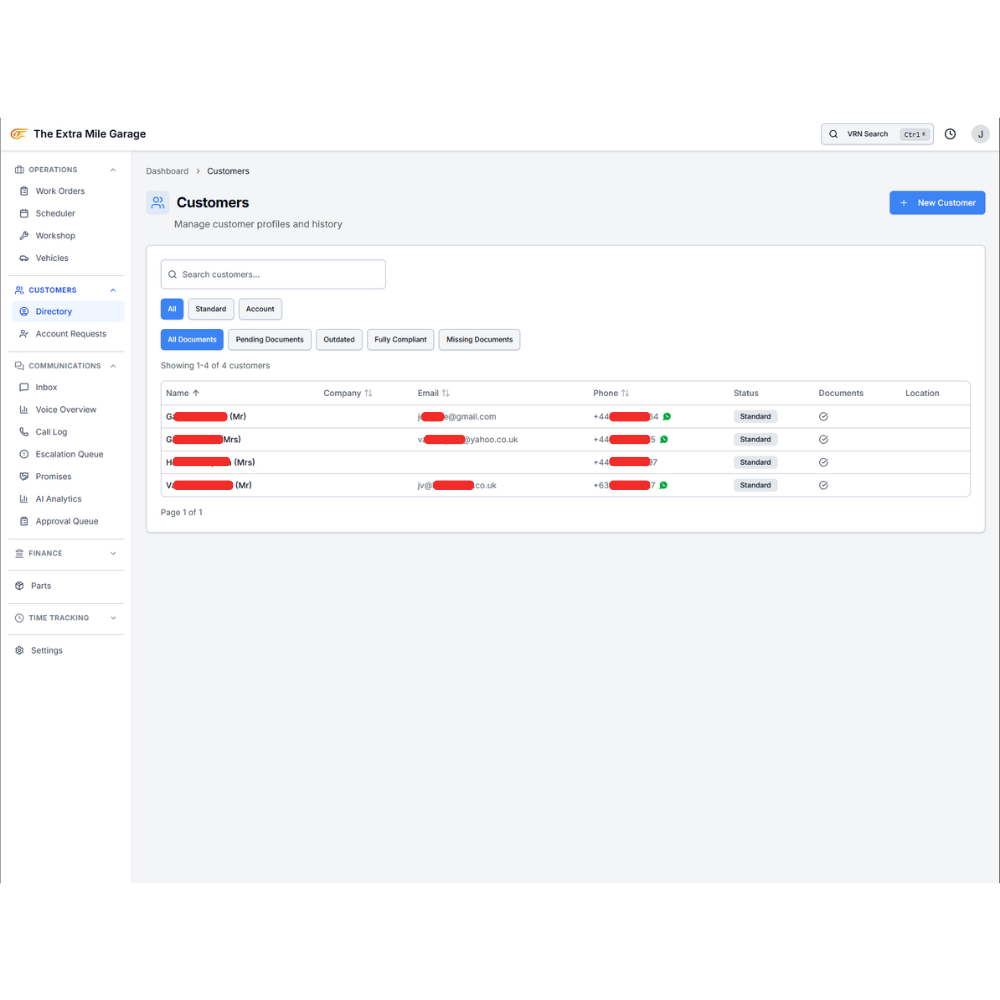Select the Account customer type filter
This screenshot has height=1000, width=1000.
pos(260,309)
